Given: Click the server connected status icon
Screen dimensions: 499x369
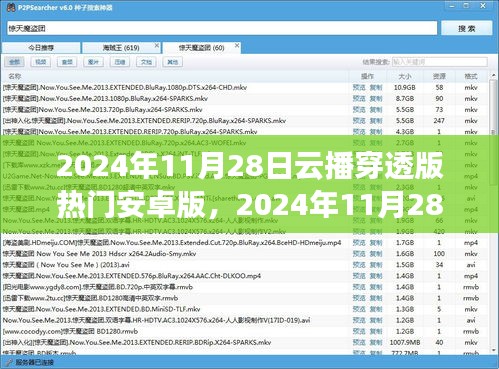Looking at the screenshot, I should pos(9,362).
